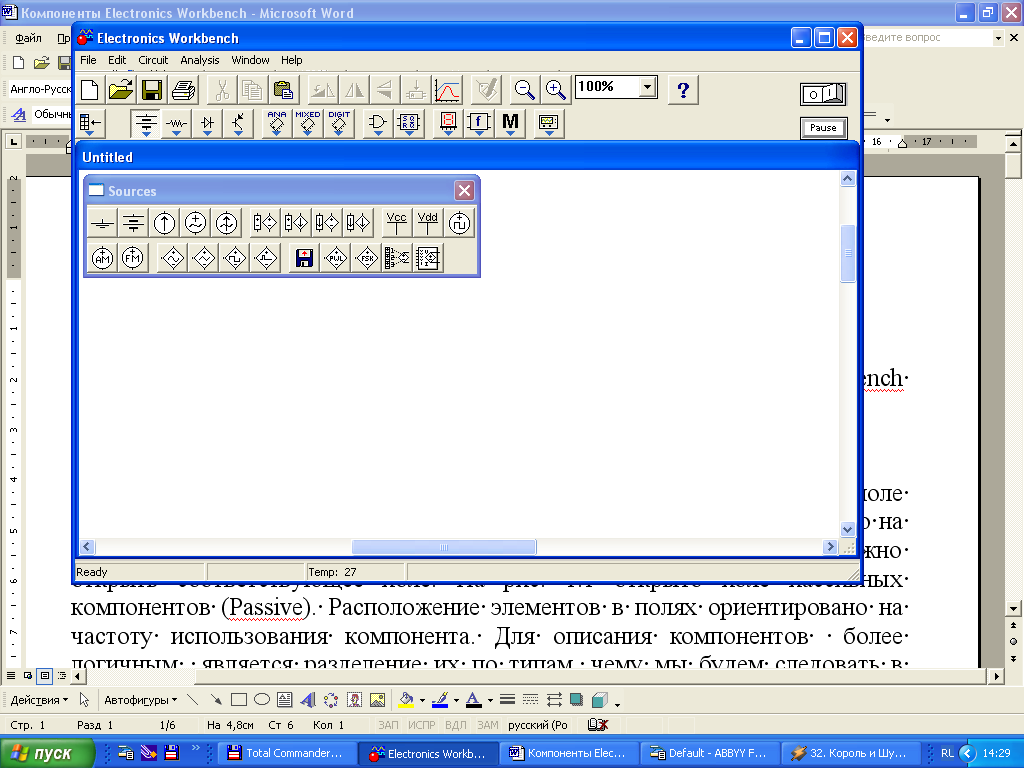Select the Battery component in Sources
This screenshot has height=768, width=1024.
click(133, 223)
